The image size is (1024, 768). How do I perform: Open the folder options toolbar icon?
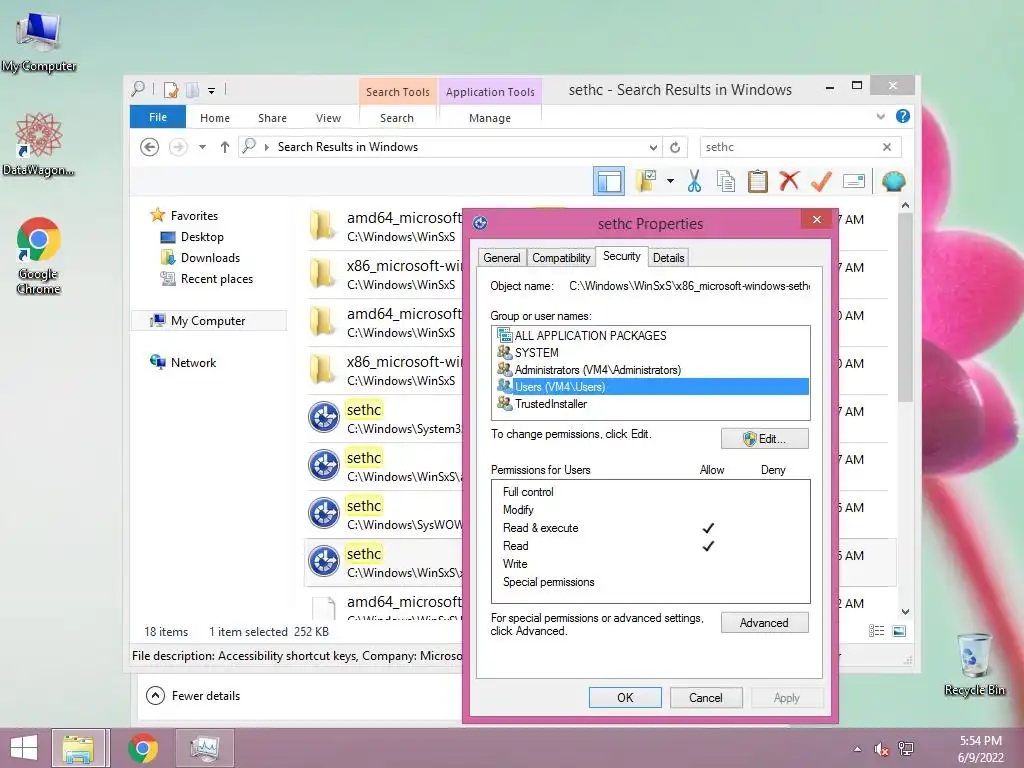pos(646,181)
